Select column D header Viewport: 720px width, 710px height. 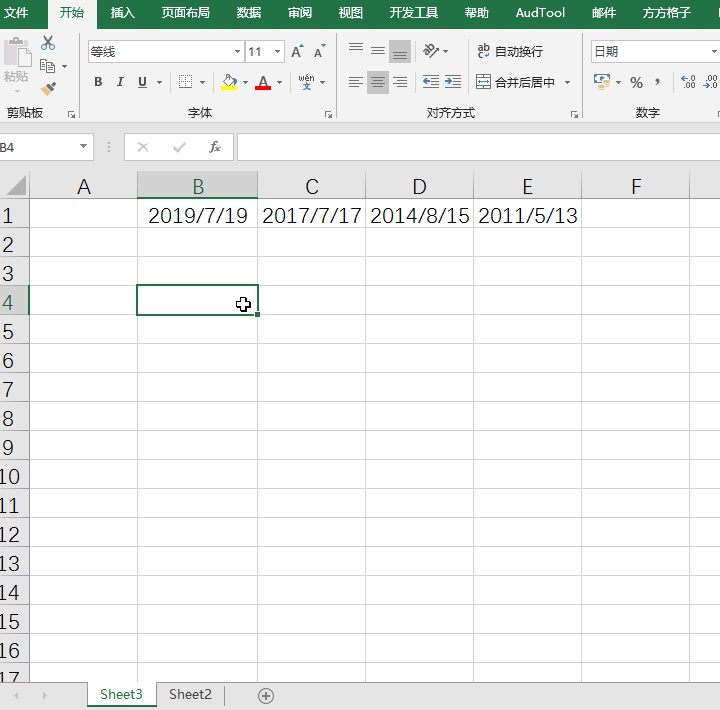pyautogui.click(x=419, y=186)
